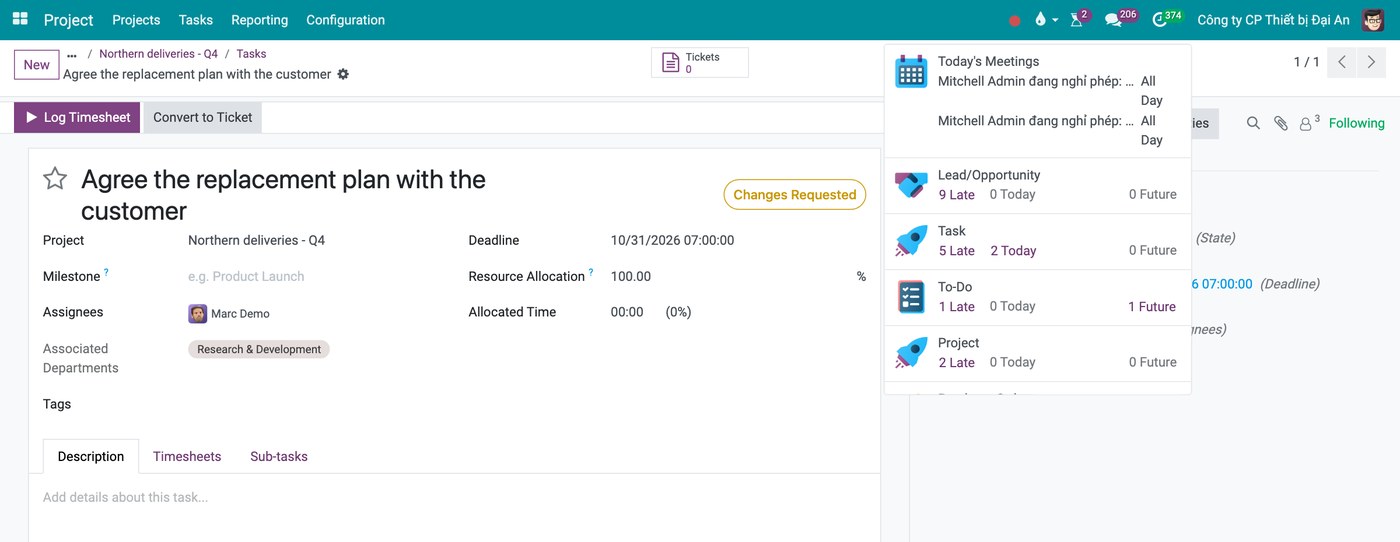Click 0 Future in Lead/Opportunity row
The width and height of the screenshot is (1400, 542).
click(1153, 195)
